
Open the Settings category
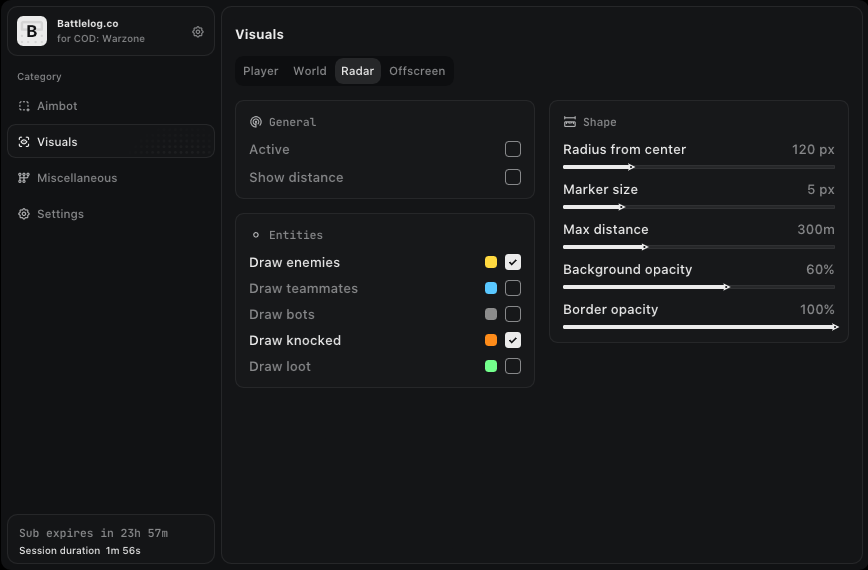pos(111,214)
